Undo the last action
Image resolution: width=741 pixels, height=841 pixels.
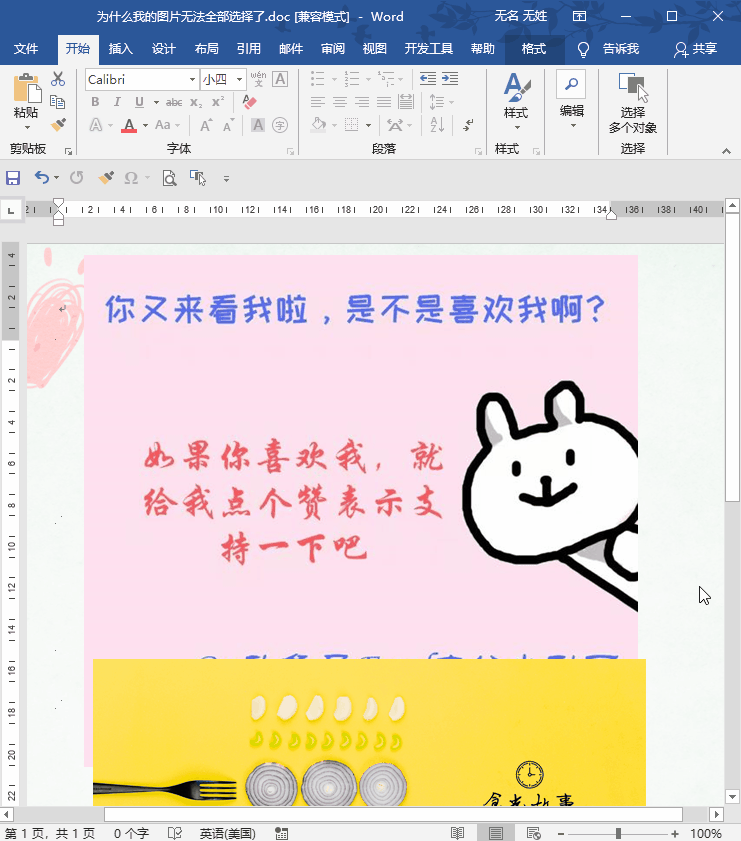pos(41,178)
